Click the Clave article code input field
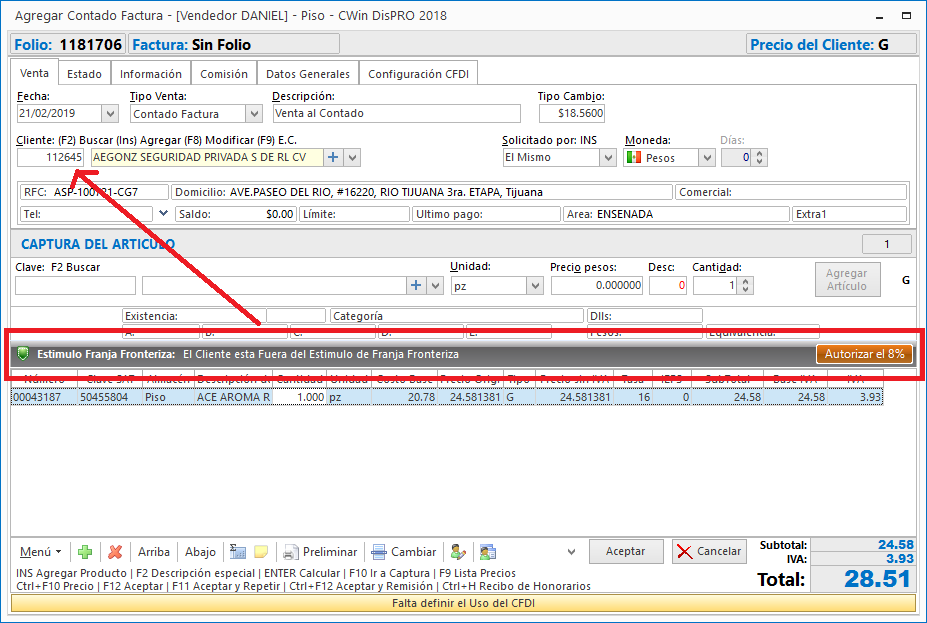The image size is (927, 623). click(75, 286)
